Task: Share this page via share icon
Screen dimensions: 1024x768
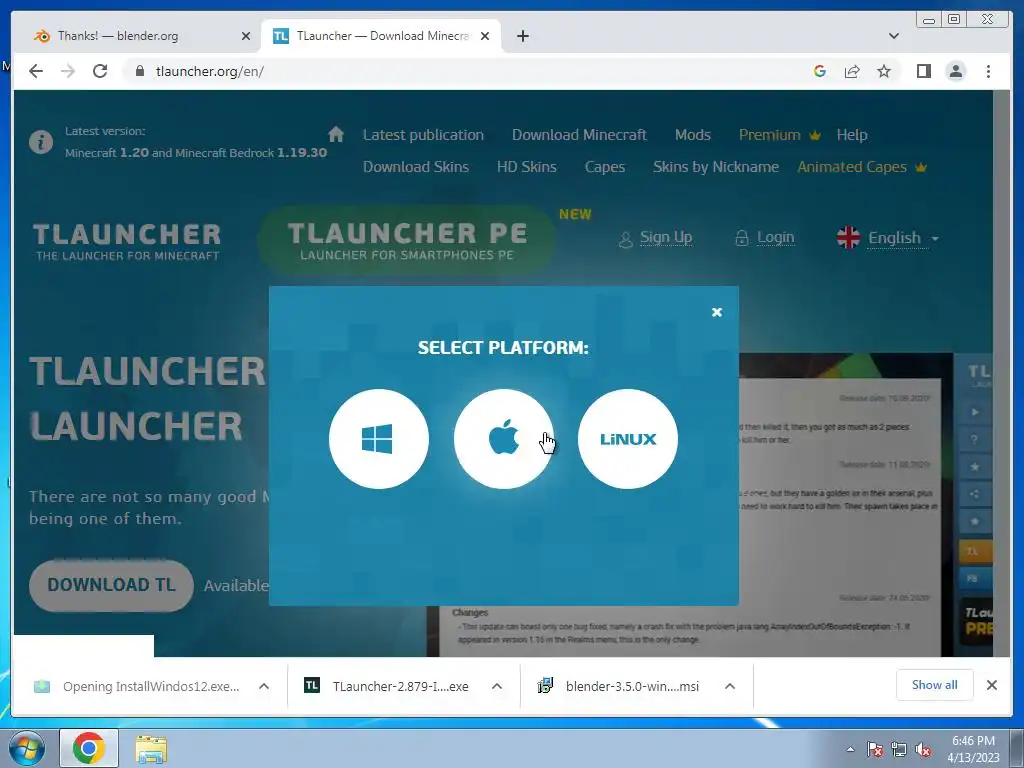Action: click(x=852, y=71)
